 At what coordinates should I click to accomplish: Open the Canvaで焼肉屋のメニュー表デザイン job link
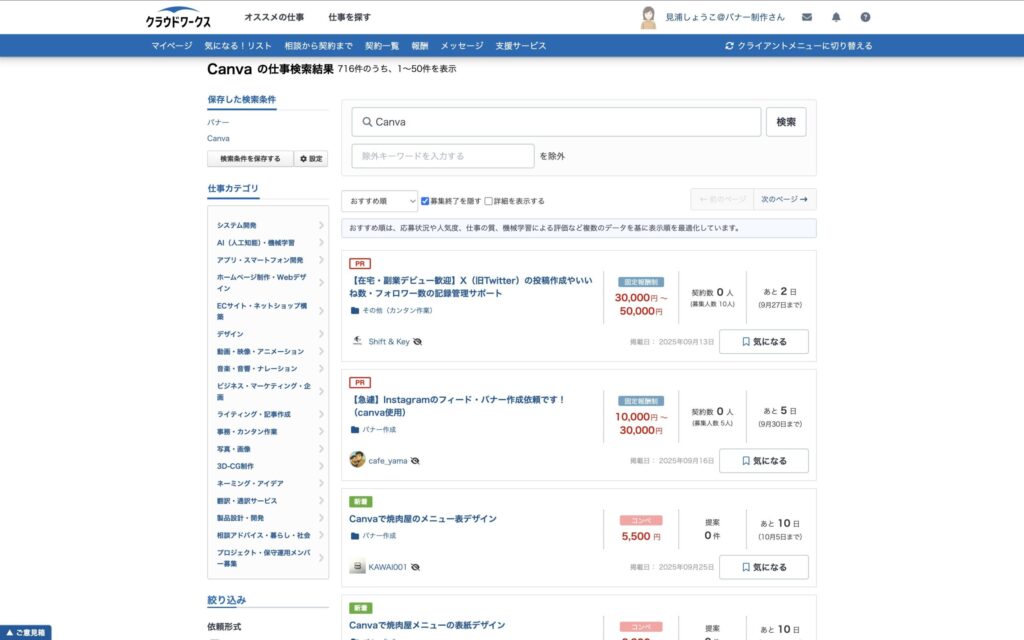coord(423,519)
